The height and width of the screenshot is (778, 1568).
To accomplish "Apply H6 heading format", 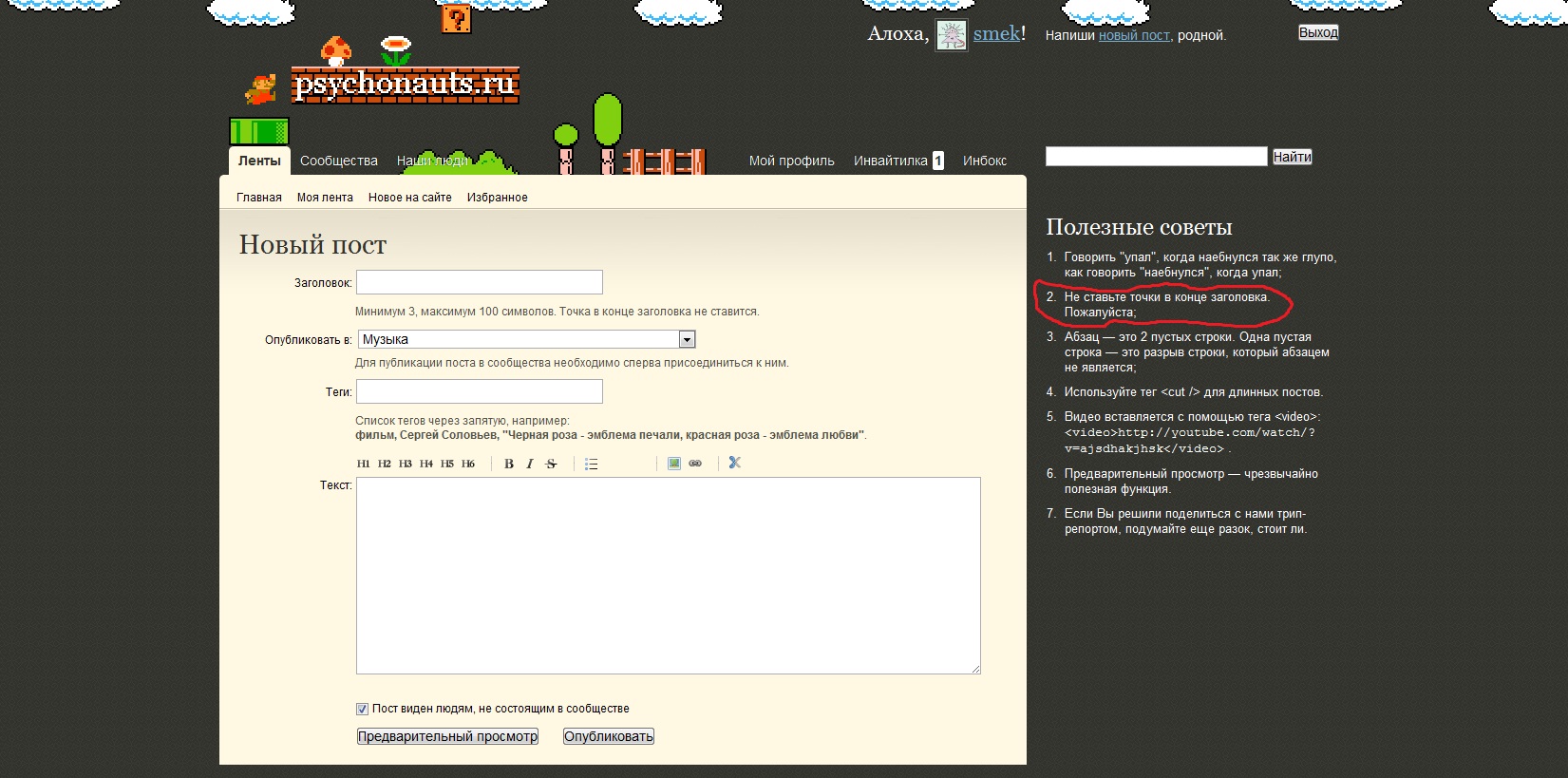I will (467, 464).
